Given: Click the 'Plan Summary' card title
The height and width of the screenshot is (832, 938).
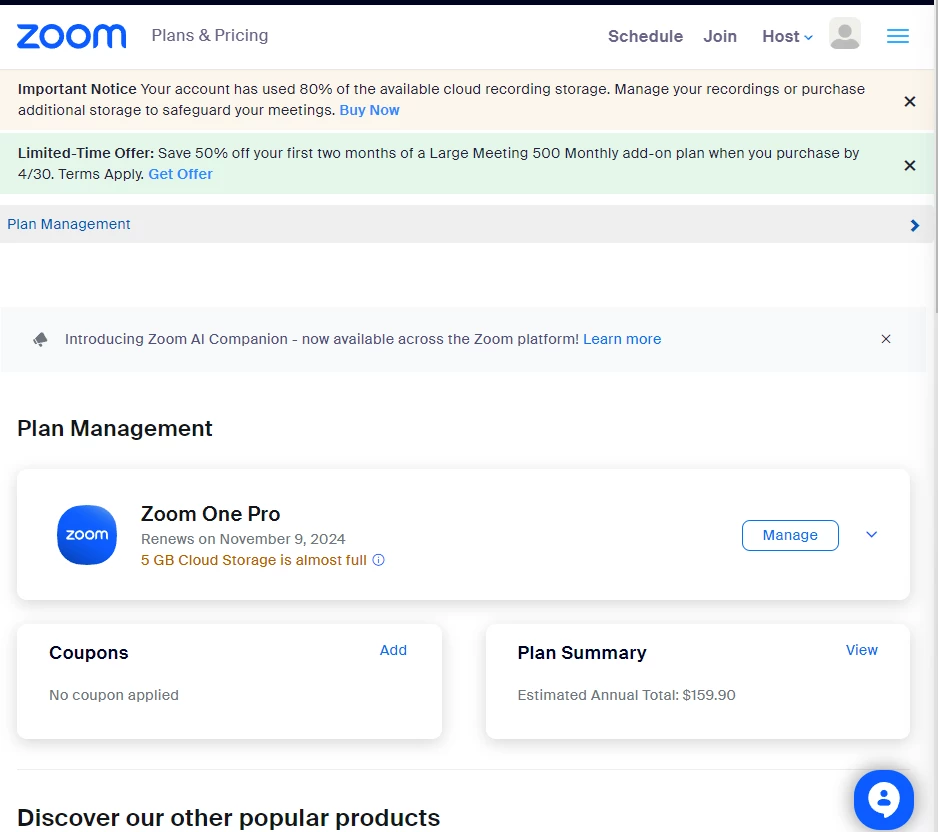Looking at the screenshot, I should coord(581,653).
